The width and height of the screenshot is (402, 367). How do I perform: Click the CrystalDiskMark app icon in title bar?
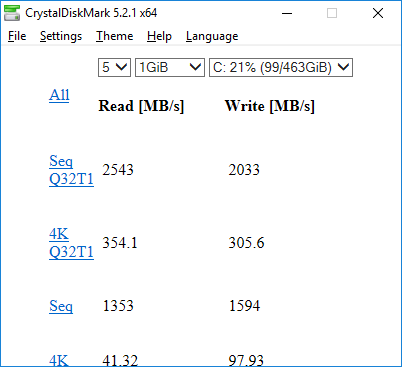(x=12, y=13)
